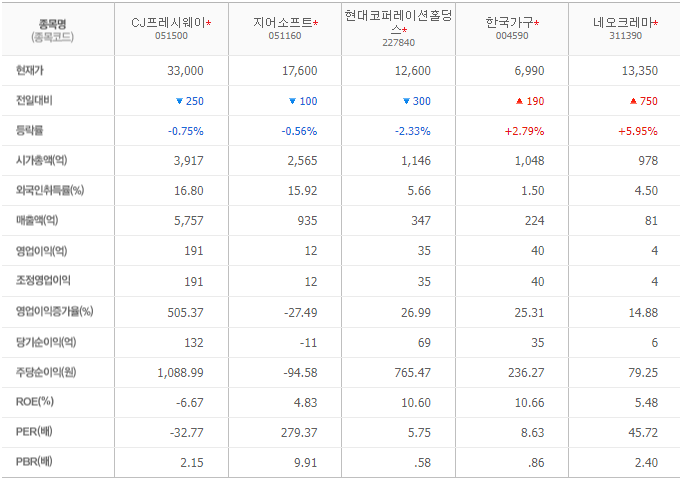Open the 지어소프트 stock link
The image size is (680, 479).
point(283,23)
